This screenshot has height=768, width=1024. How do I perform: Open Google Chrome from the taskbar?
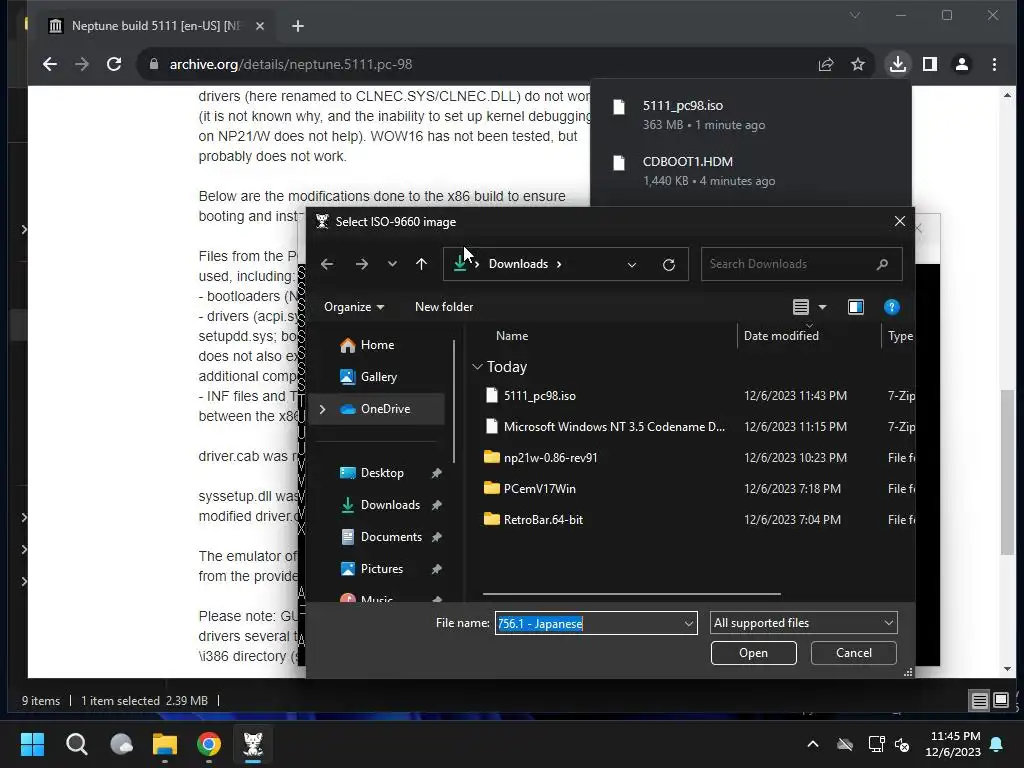(209, 744)
